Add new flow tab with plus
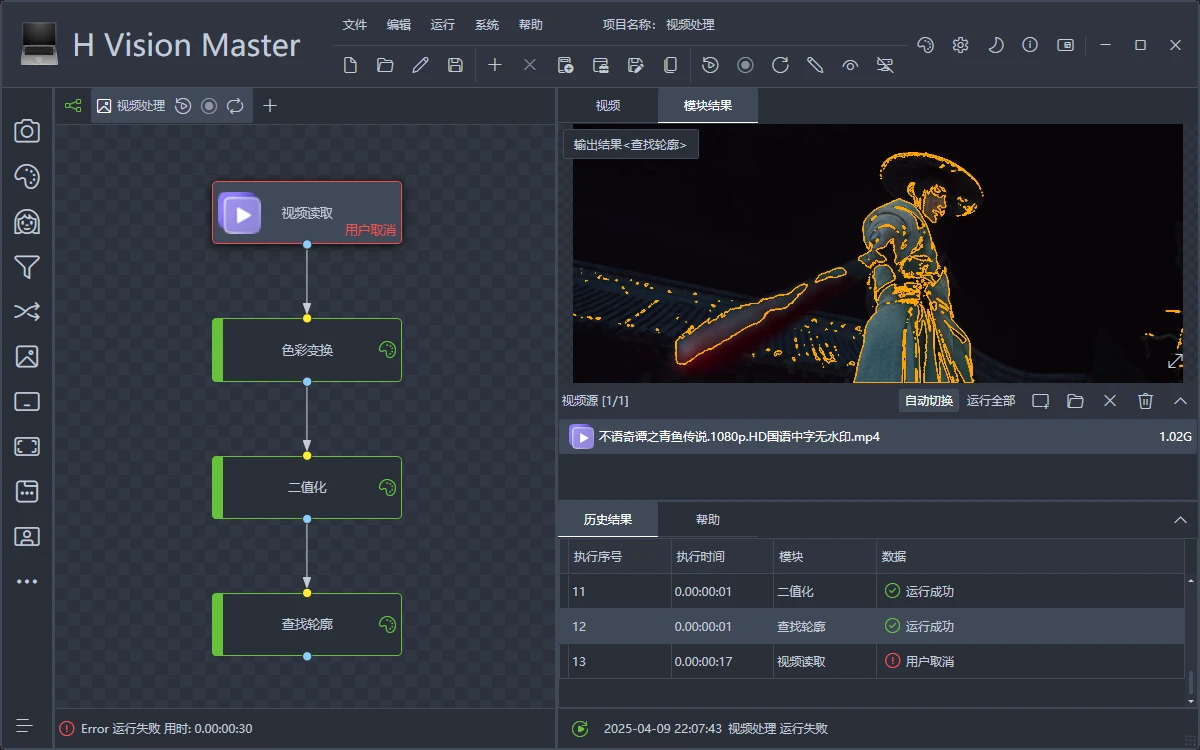The height and width of the screenshot is (750, 1200). (270, 105)
